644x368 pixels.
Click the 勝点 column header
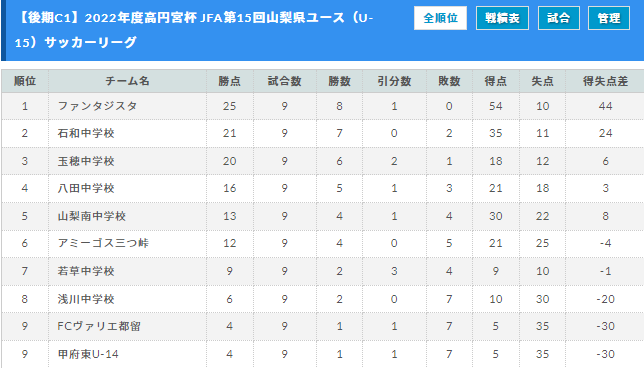coord(230,81)
